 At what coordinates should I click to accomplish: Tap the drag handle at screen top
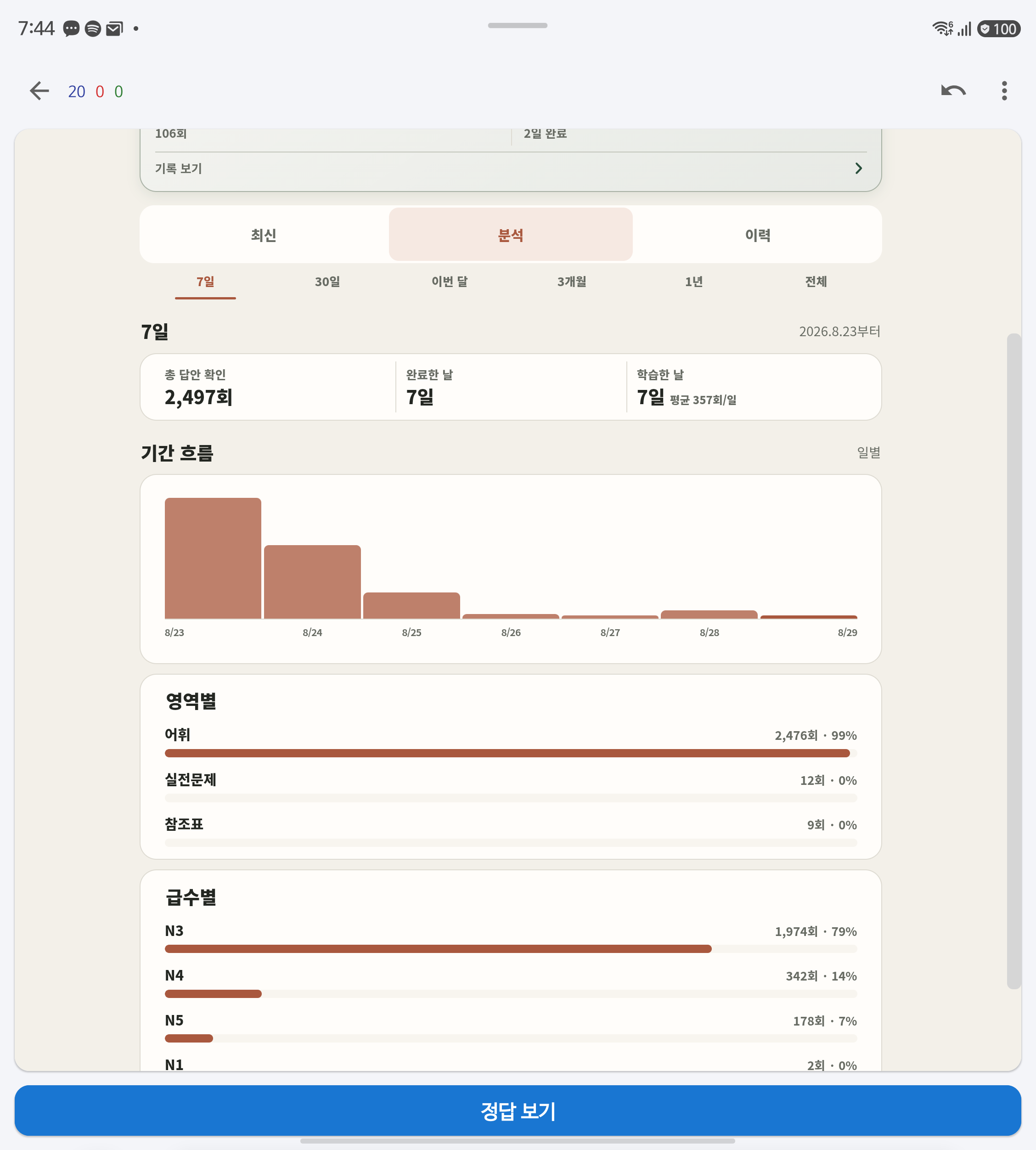(x=518, y=26)
